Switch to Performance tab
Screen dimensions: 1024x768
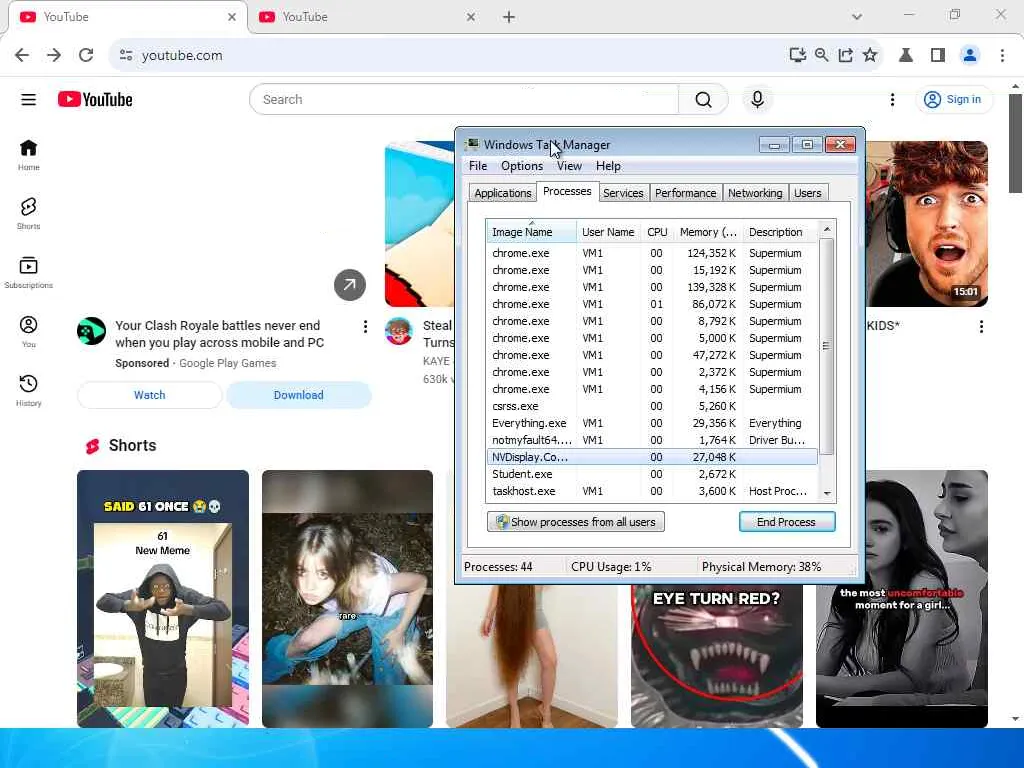685,193
